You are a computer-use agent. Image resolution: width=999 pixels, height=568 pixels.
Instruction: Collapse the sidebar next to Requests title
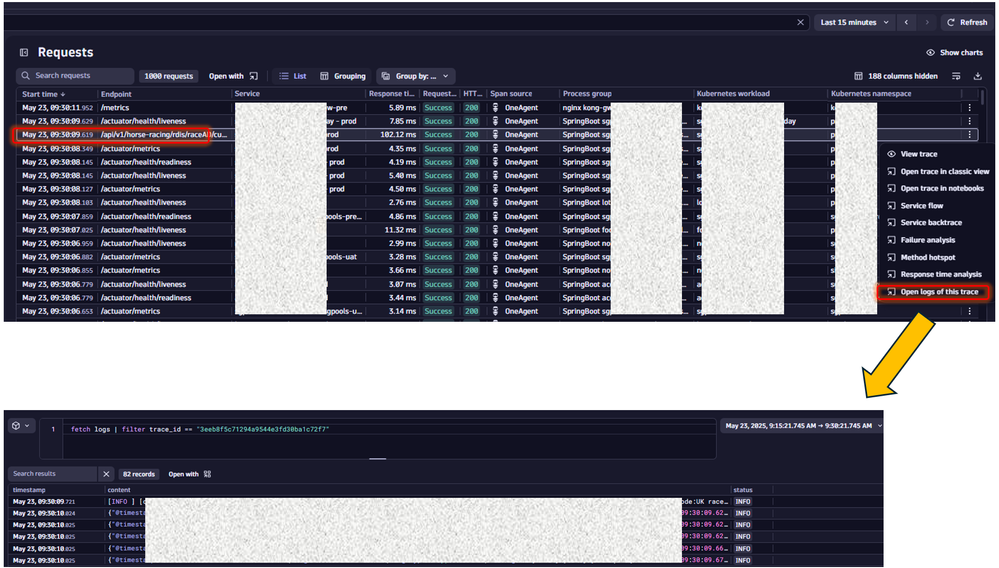23,52
